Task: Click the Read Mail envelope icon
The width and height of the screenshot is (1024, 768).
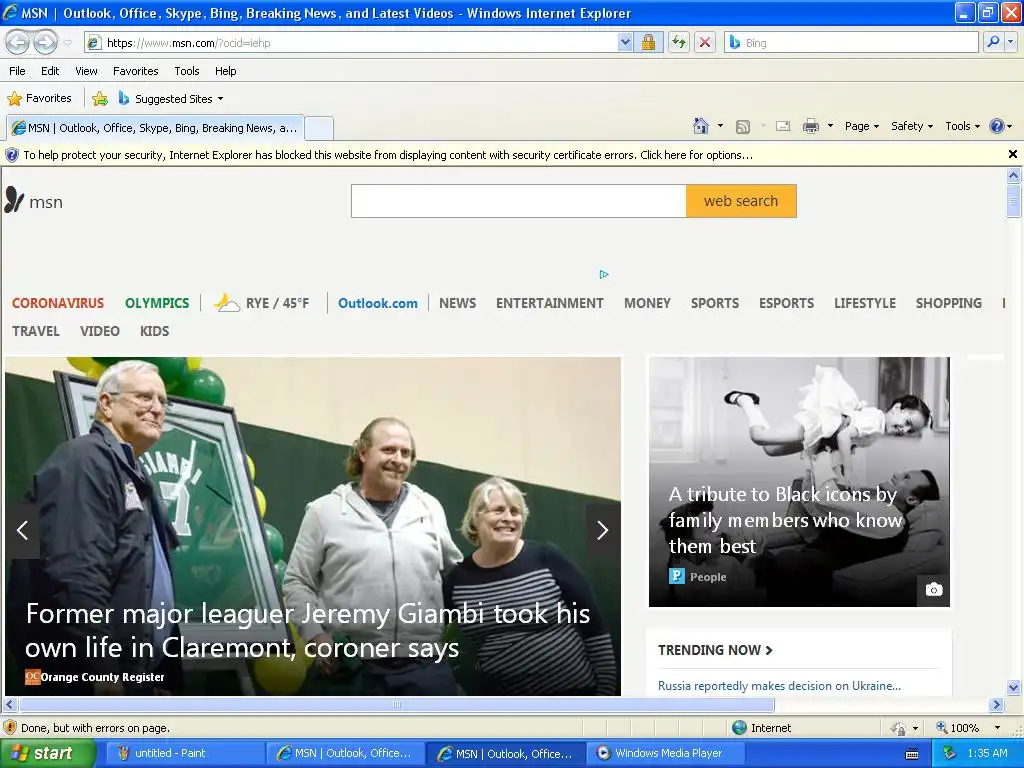Action: tap(783, 126)
